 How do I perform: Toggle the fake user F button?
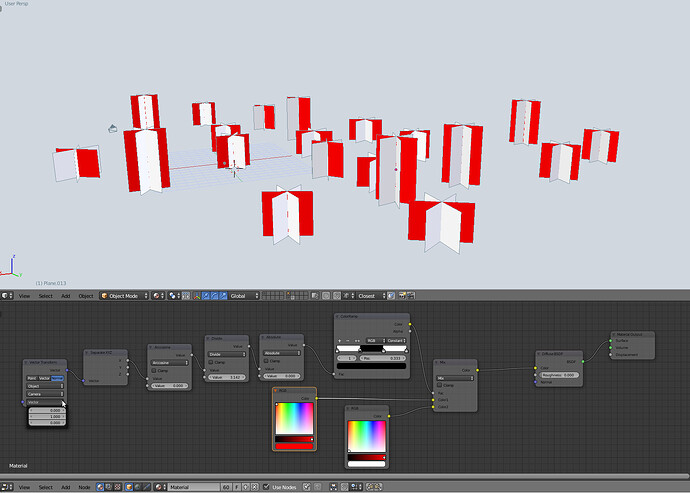[x=237, y=487]
